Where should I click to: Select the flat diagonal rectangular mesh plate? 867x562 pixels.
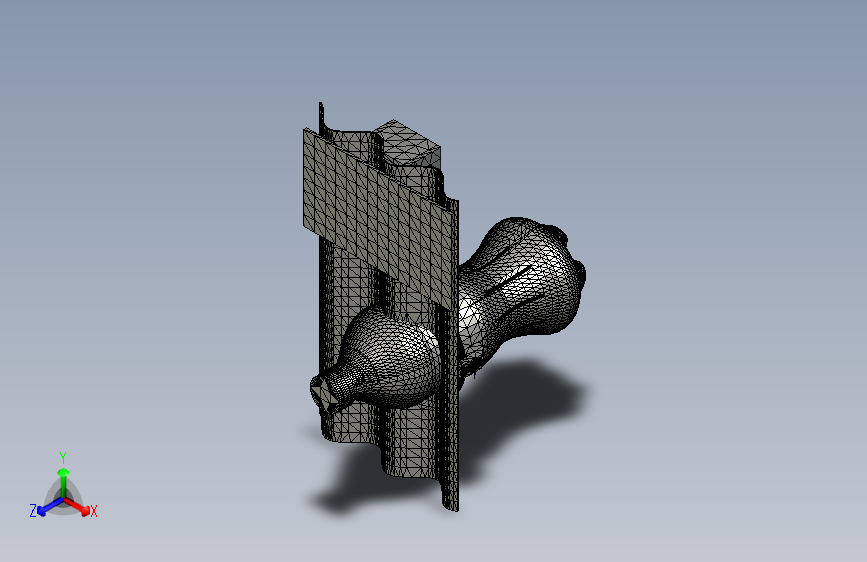[379, 218]
